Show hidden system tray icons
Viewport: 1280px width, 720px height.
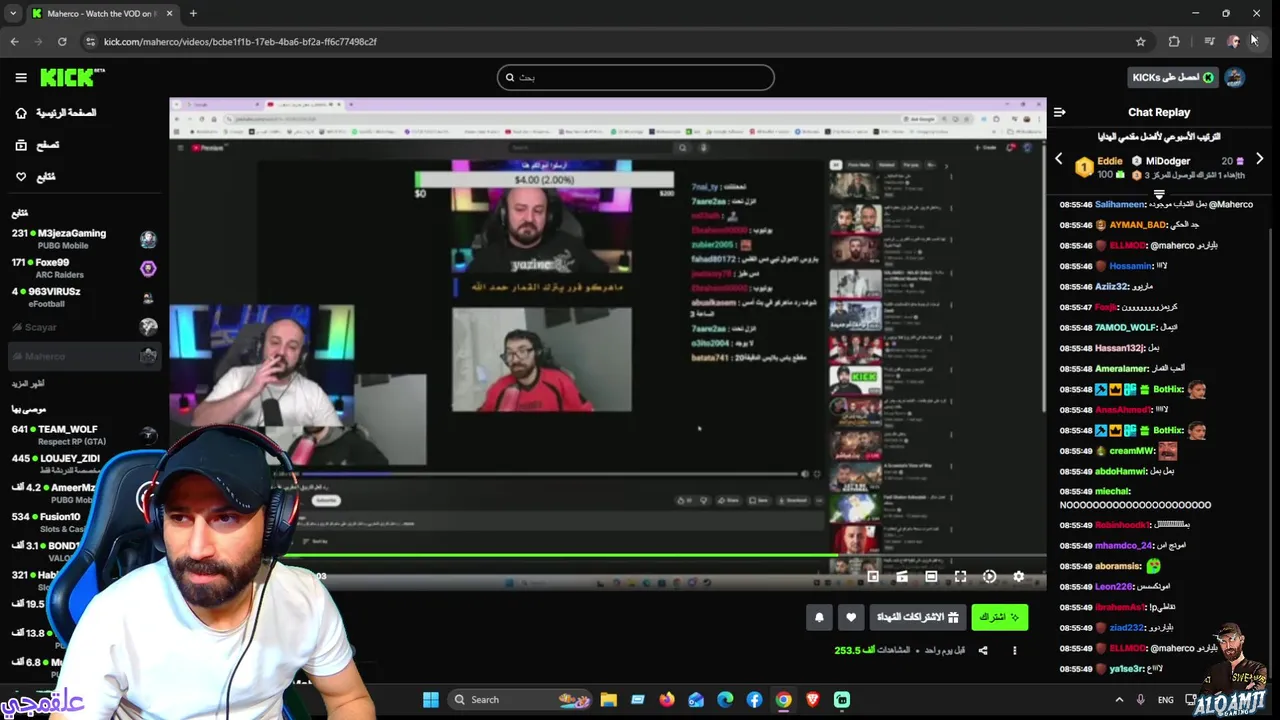(1119, 699)
